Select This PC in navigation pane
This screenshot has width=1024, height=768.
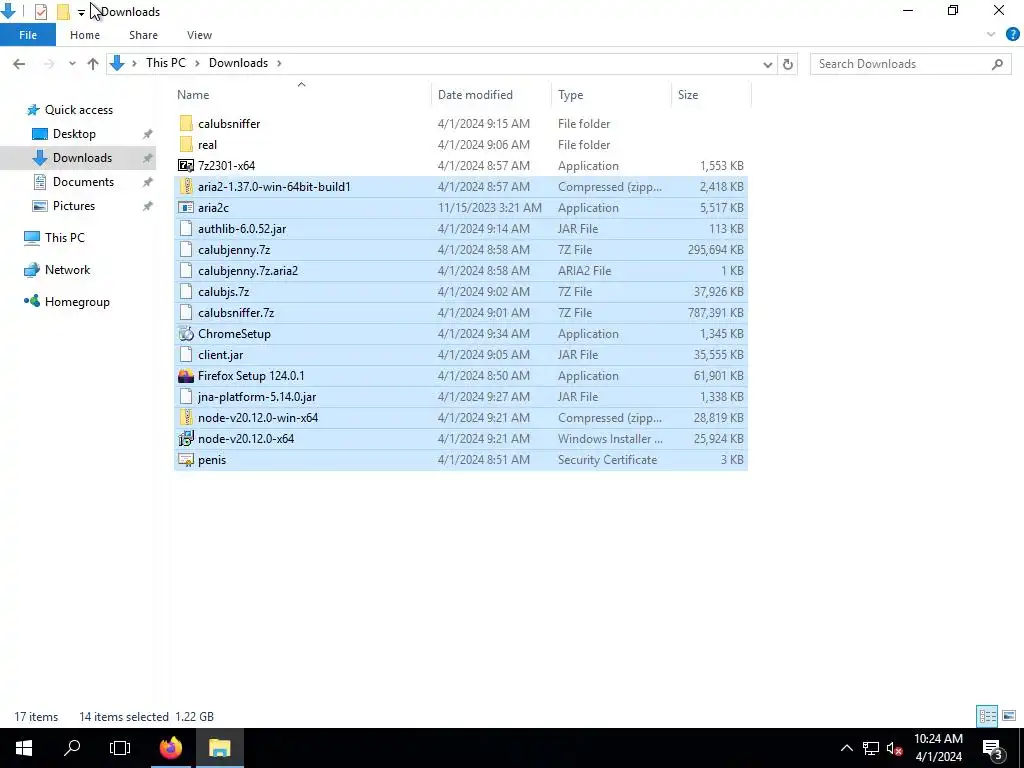64,238
